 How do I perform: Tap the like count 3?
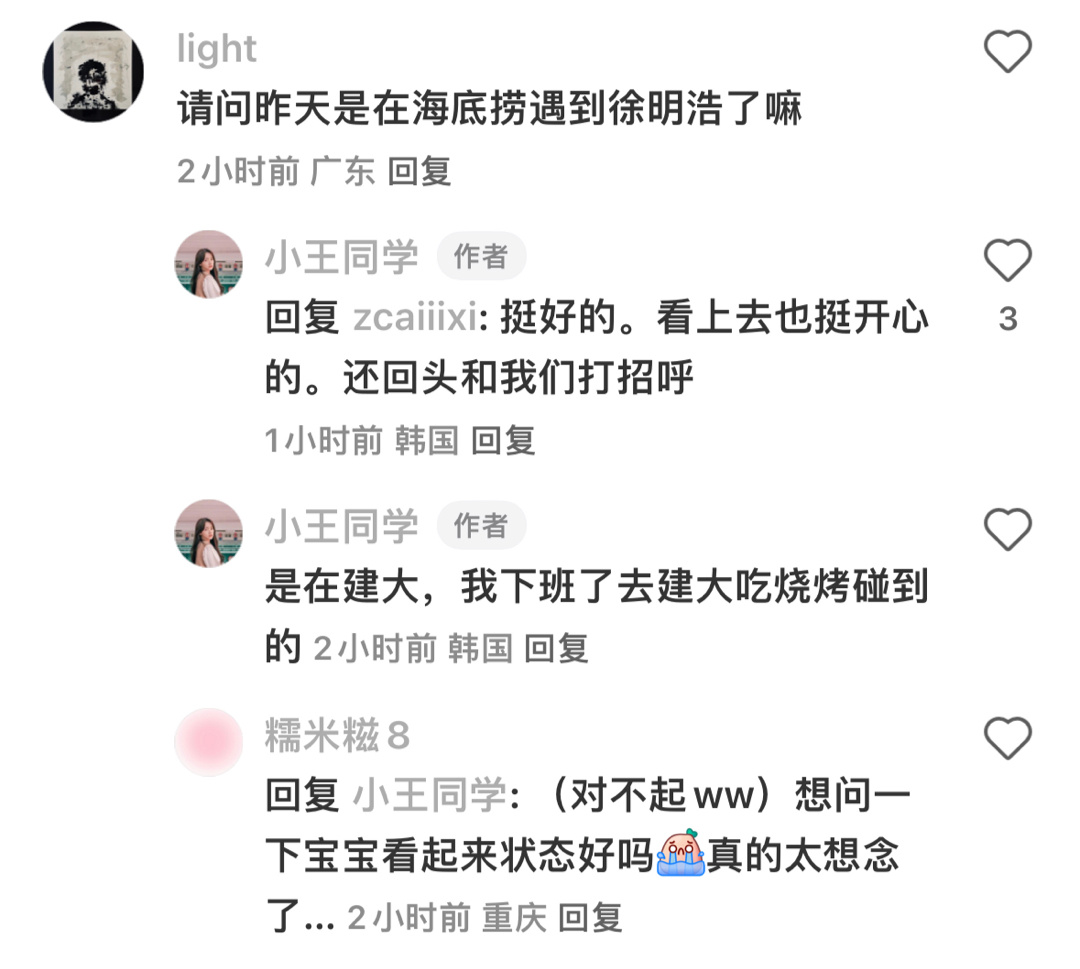1008,319
